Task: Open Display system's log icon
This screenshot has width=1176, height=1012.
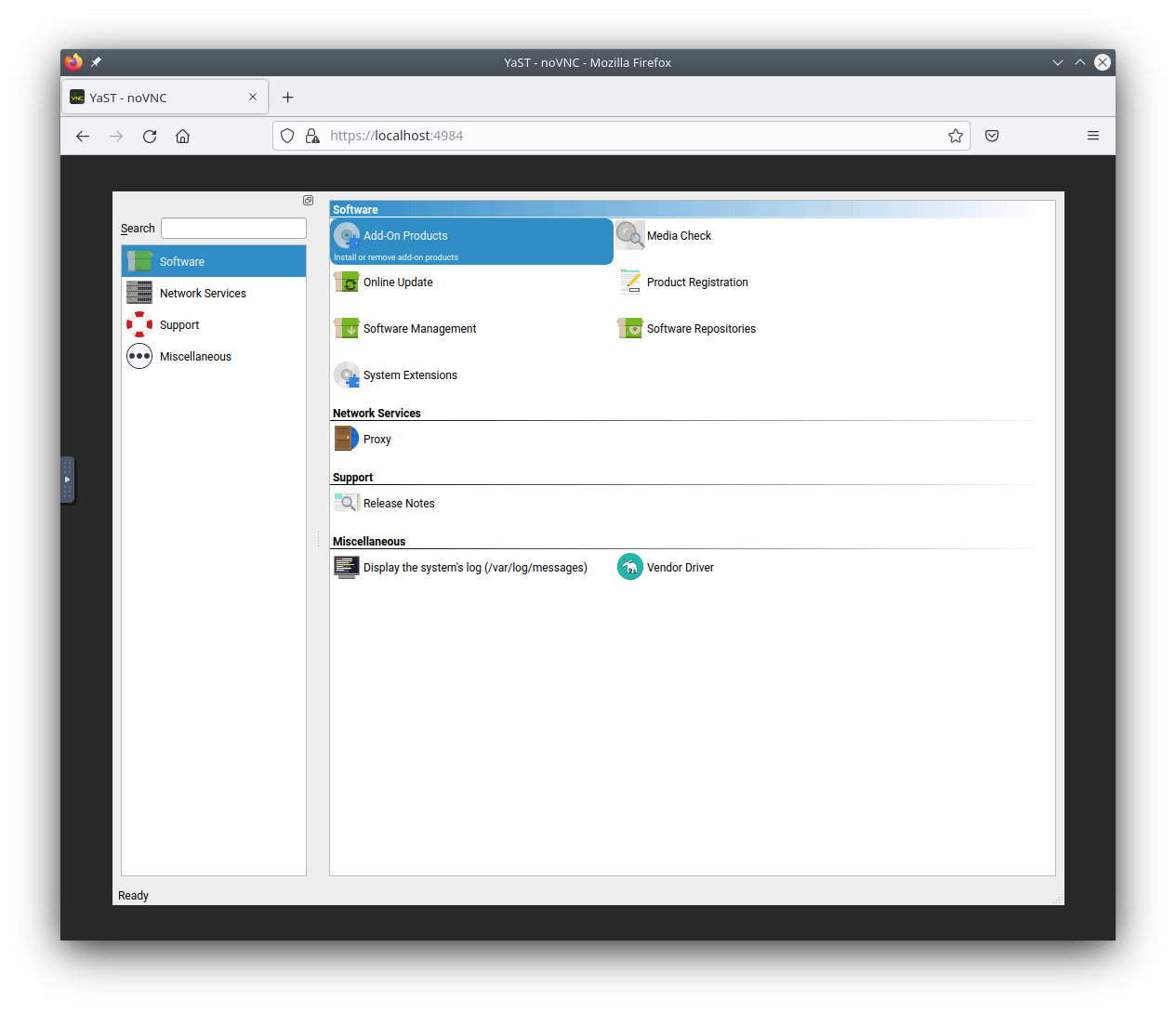Action: tap(347, 567)
